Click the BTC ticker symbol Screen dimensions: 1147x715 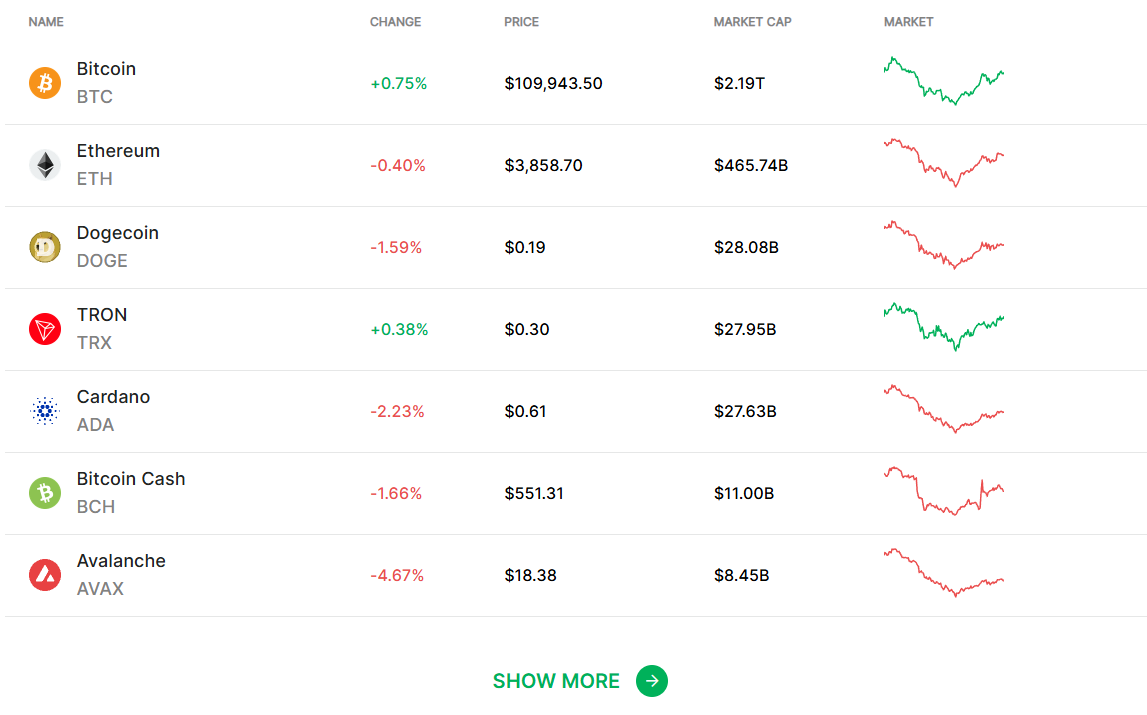coord(94,97)
